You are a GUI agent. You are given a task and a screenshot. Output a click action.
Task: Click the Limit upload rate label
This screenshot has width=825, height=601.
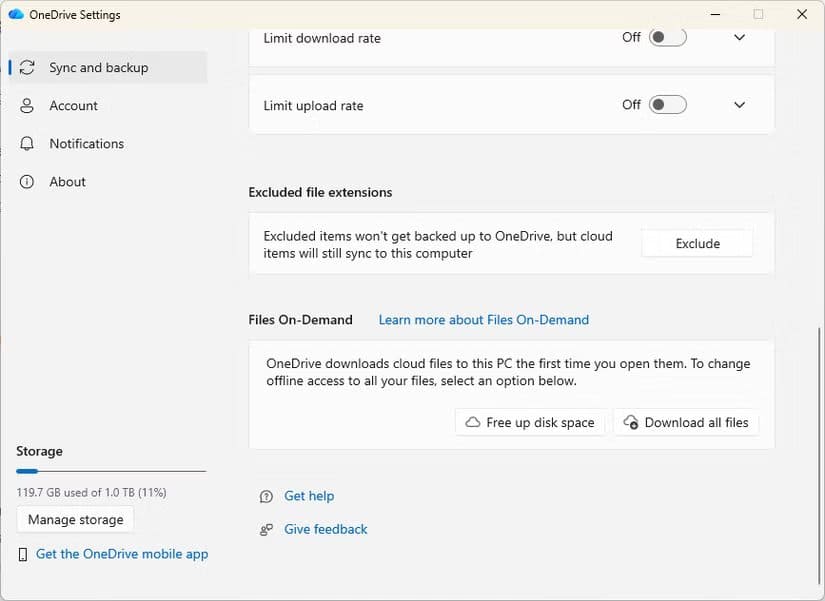[x=314, y=106]
